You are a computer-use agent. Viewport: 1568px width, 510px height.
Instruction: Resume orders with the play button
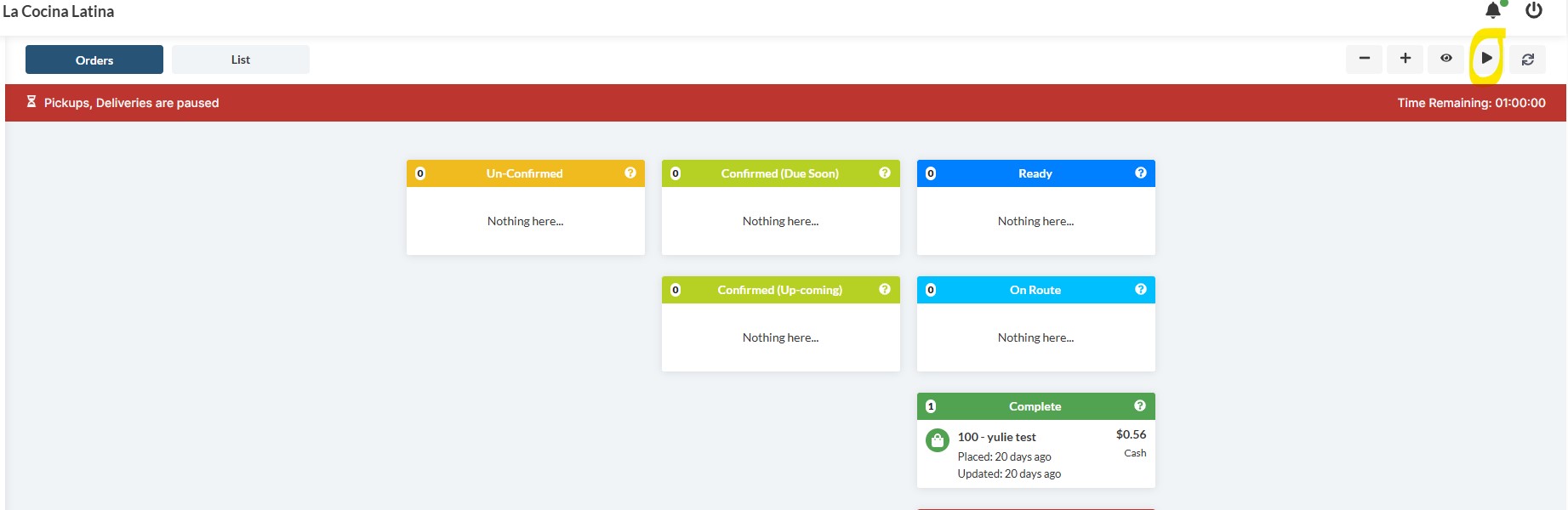[1486, 59]
